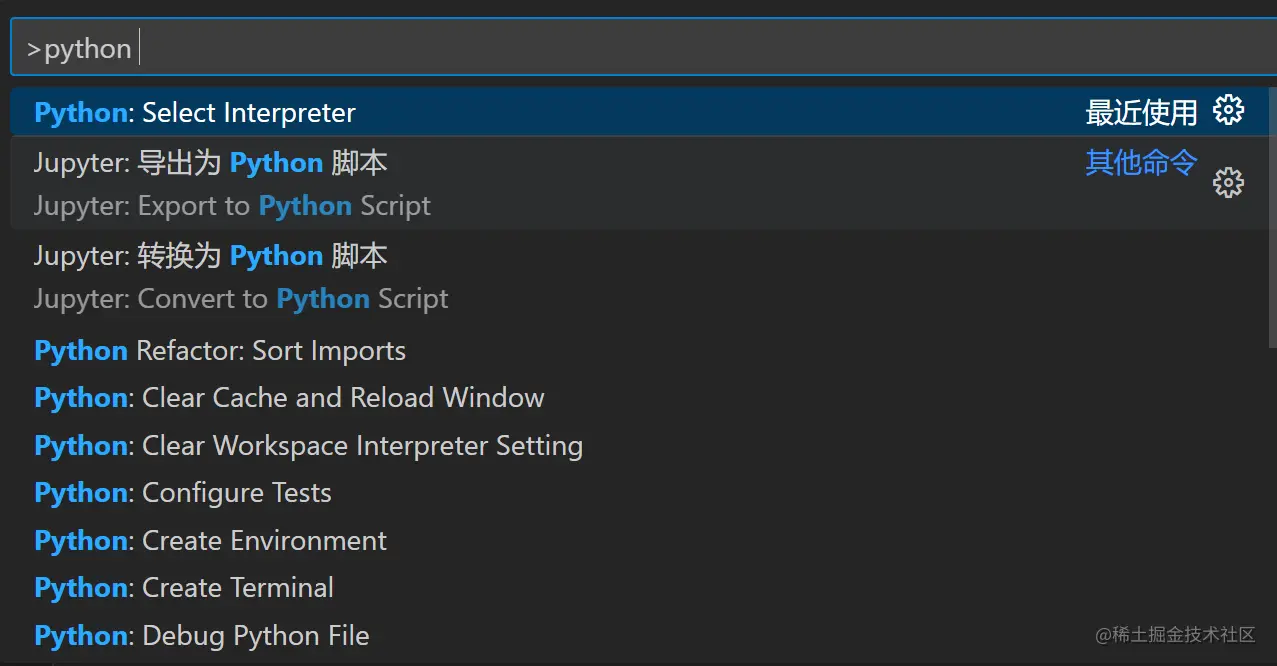Choose Jupyter: Convert to Python Script command

(639, 276)
